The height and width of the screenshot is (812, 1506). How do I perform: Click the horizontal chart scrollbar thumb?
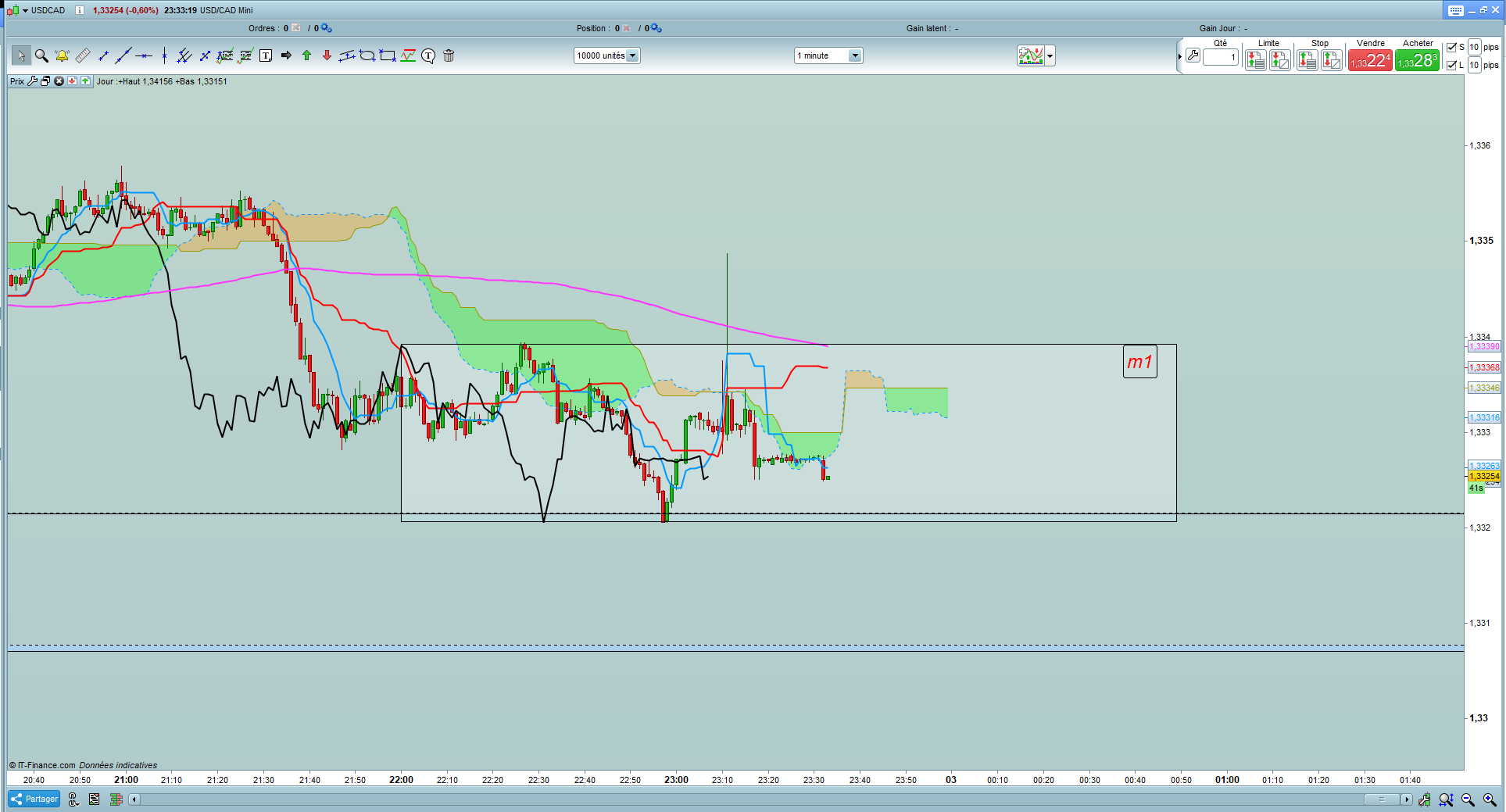1381,799
